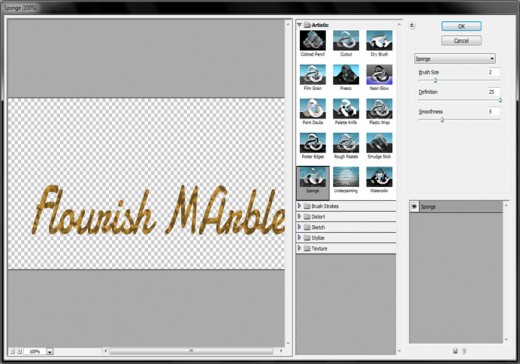520x364 pixels.
Task: Add a new effect layer
Action: tap(455, 351)
